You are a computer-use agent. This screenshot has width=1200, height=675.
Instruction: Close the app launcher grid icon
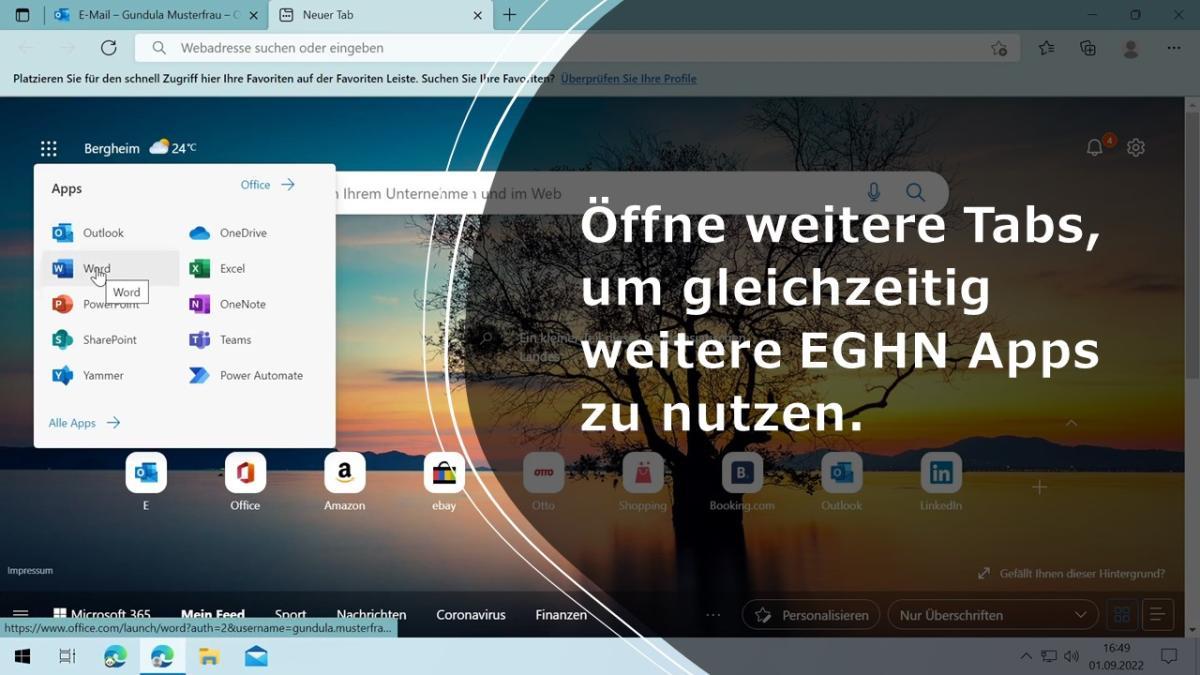click(x=48, y=149)
